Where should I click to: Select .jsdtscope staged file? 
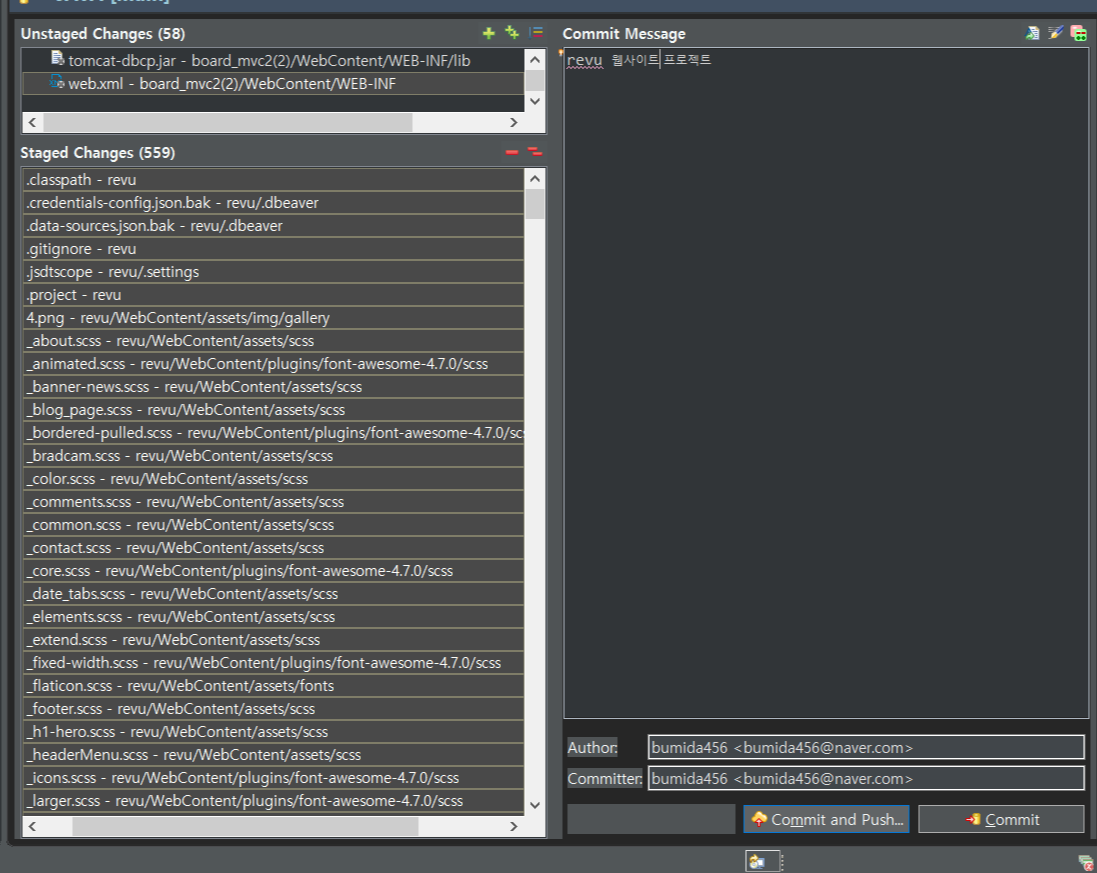[x=274, y=272]
